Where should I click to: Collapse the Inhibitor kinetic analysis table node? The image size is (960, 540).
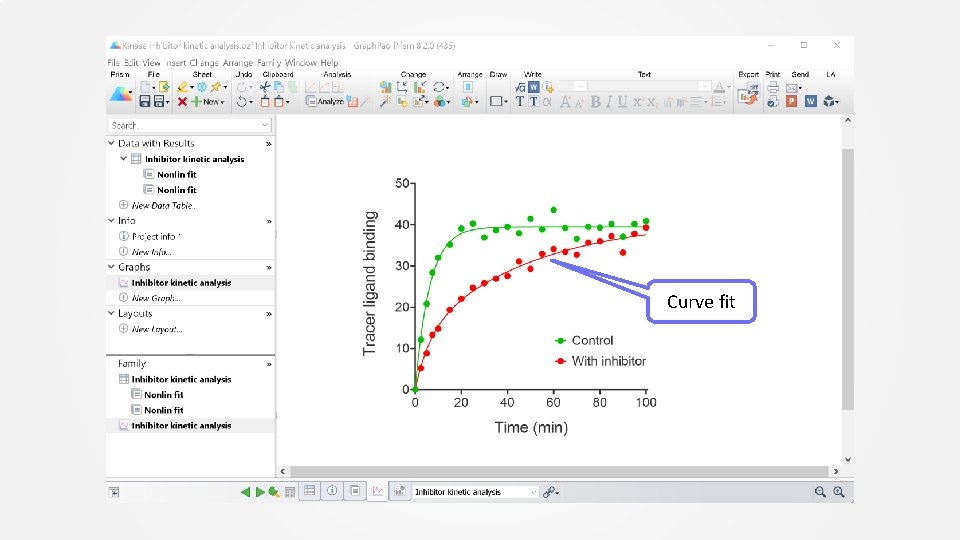pyautogui.click(x=123, y=159)
